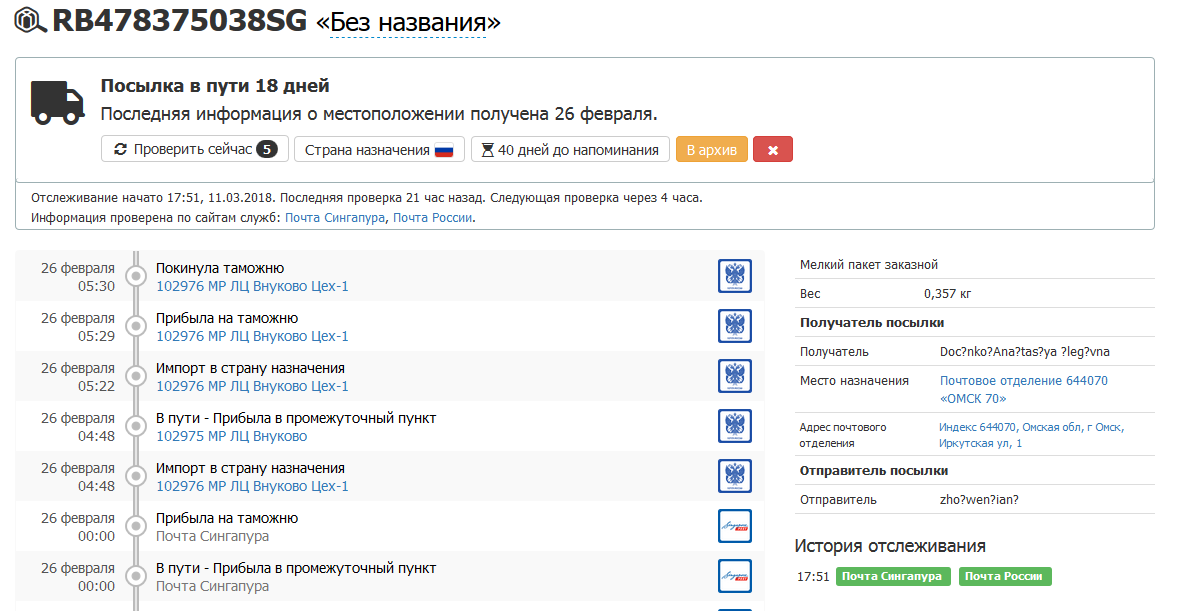This screenshot has height=611, width=1188.
Task: Edit the 'Без названия' parcel title
Action: (x=408, y=22)
